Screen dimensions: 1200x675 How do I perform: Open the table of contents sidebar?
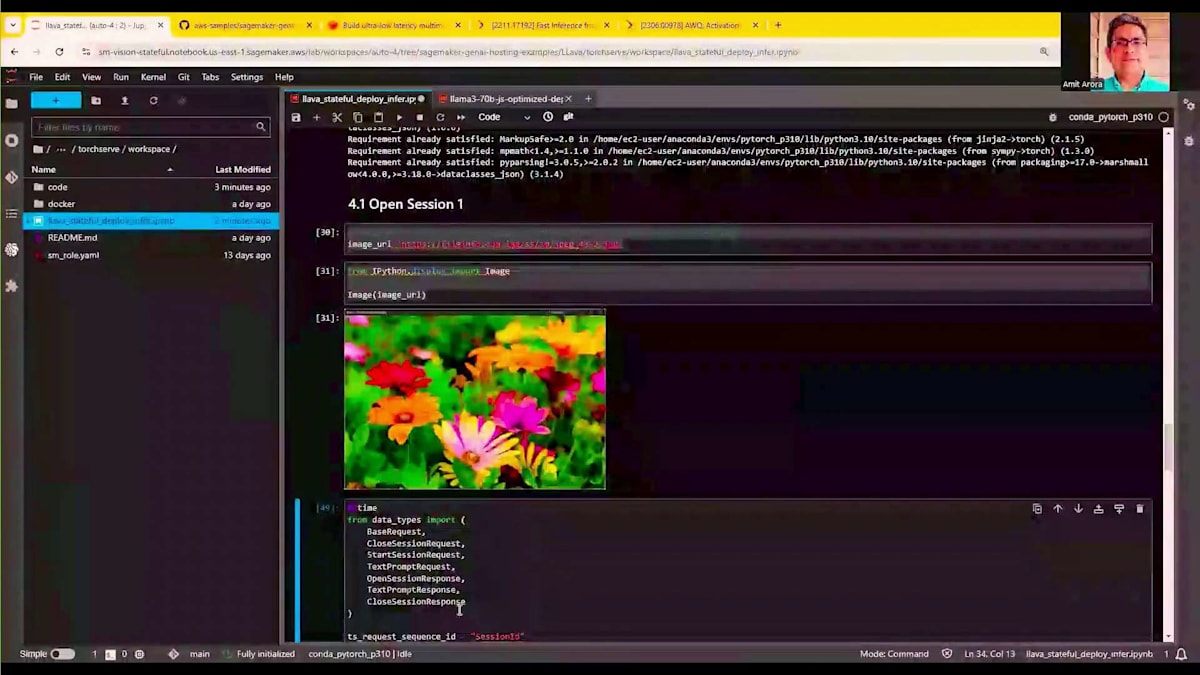(11, 213)
